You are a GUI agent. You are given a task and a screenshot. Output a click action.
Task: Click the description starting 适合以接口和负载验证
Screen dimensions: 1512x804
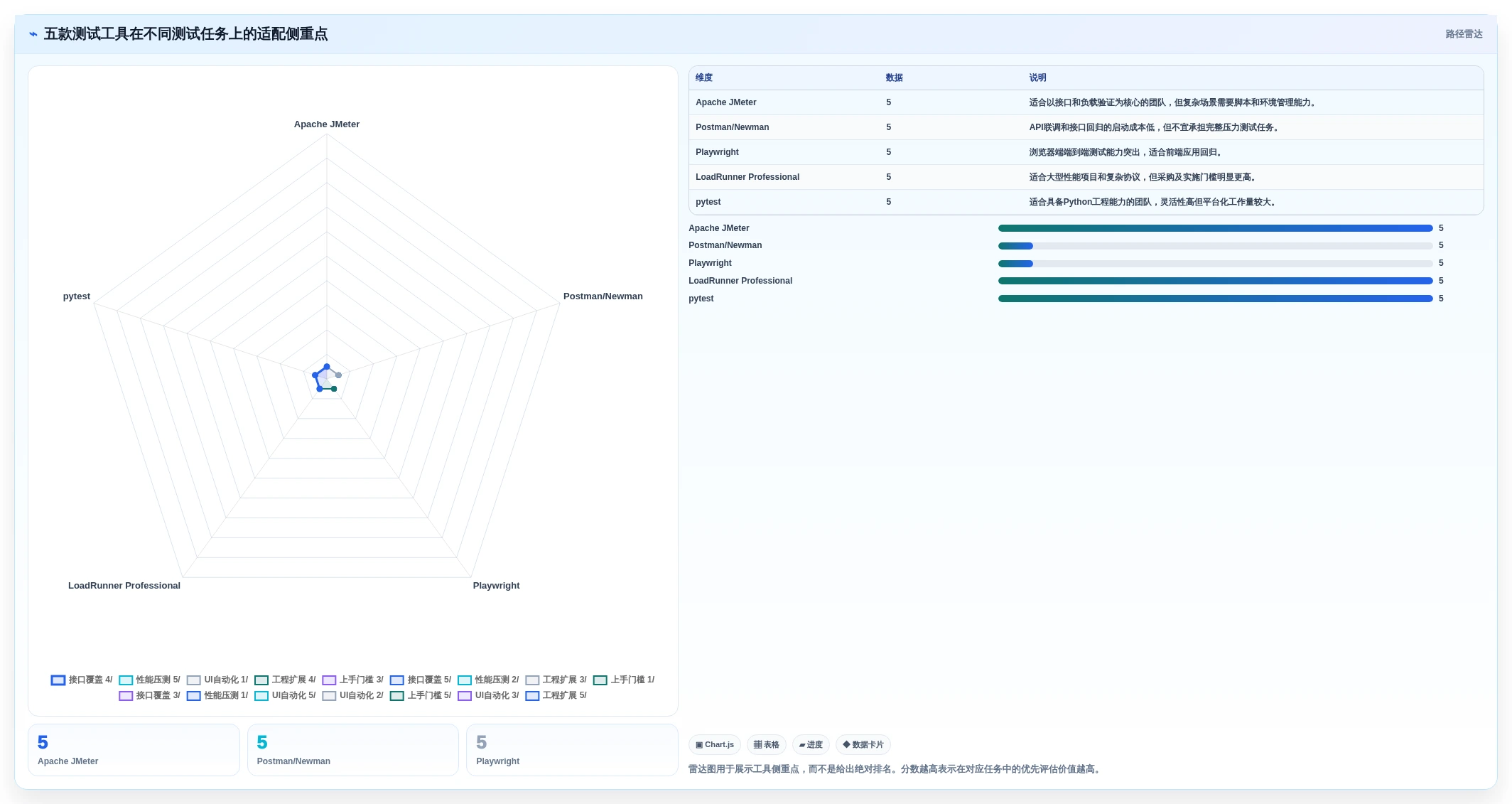(x=1174, y=102)
